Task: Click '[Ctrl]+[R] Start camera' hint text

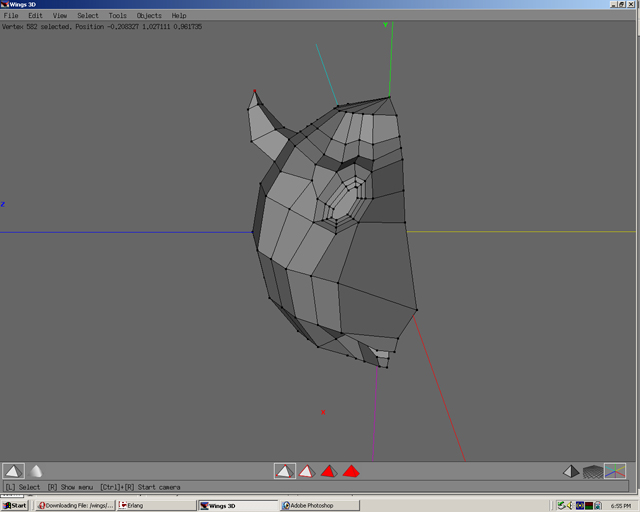Action: click(x=140, y=487)
